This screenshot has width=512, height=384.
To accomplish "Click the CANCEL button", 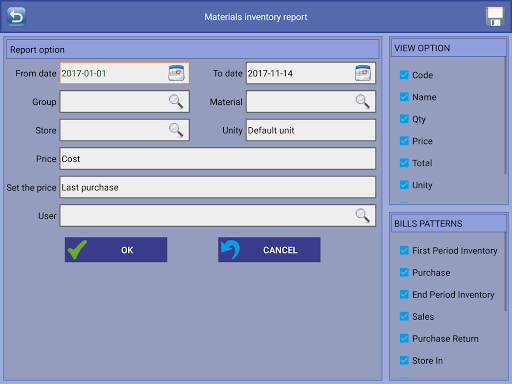I will click(x=269, y=250).
